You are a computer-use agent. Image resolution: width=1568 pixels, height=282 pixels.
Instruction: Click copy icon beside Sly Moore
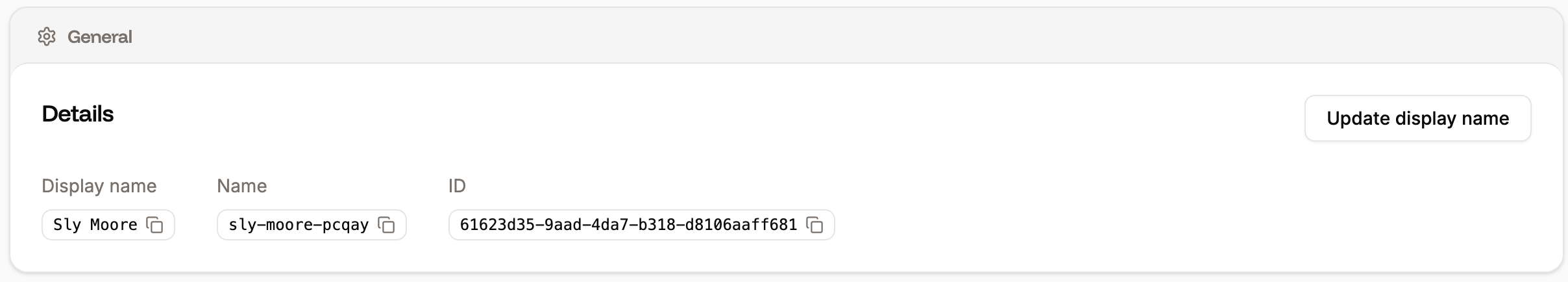[x=154, y=225]
